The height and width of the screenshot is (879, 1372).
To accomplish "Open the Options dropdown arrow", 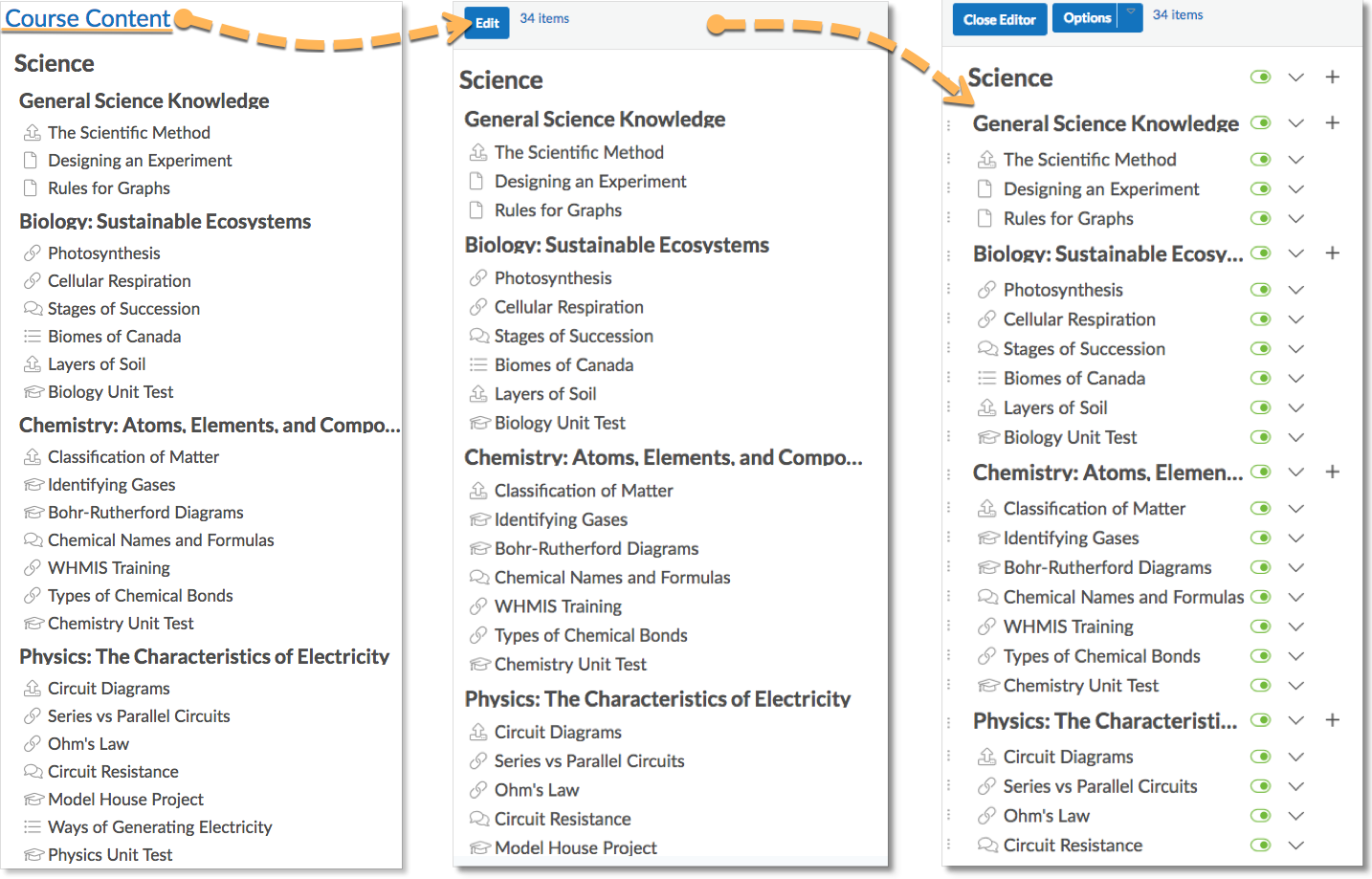I will (x=1131, y=13).
